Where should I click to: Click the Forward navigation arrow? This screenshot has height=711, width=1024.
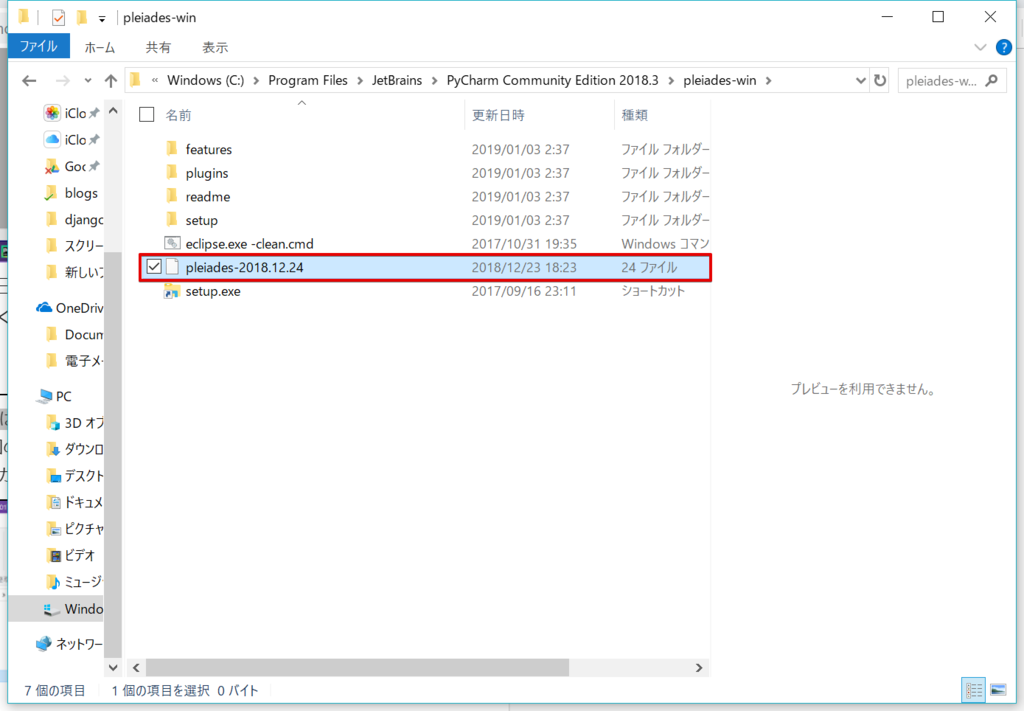point(63,81)
